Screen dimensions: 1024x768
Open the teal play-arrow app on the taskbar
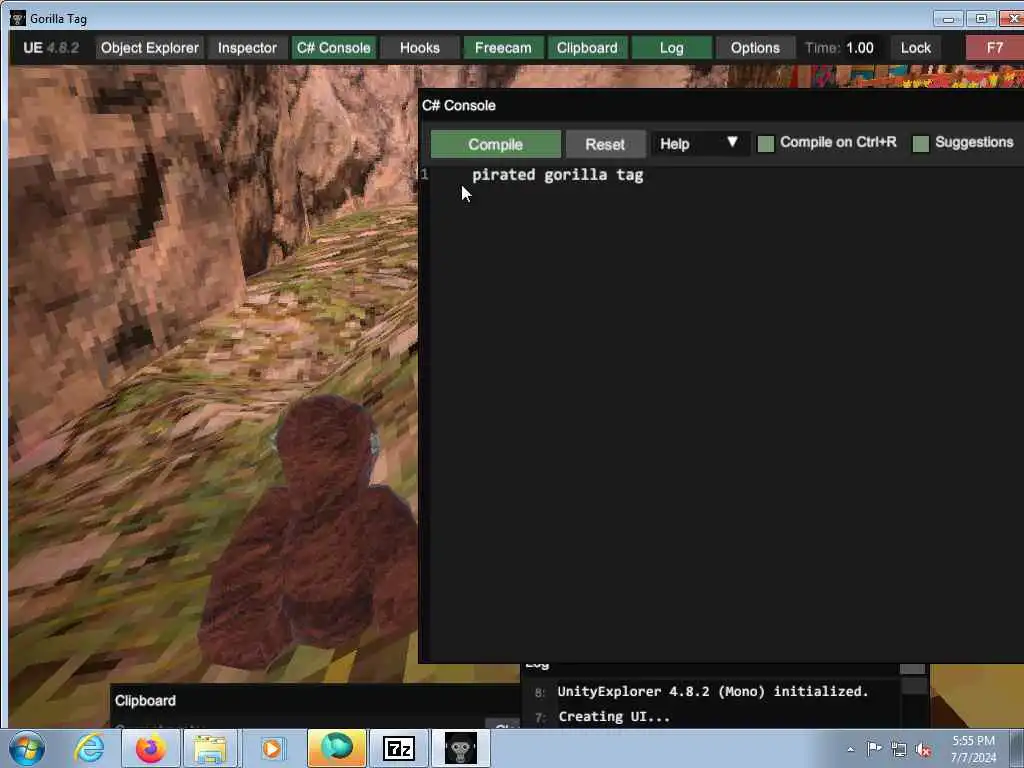click(x=337, y=747)
